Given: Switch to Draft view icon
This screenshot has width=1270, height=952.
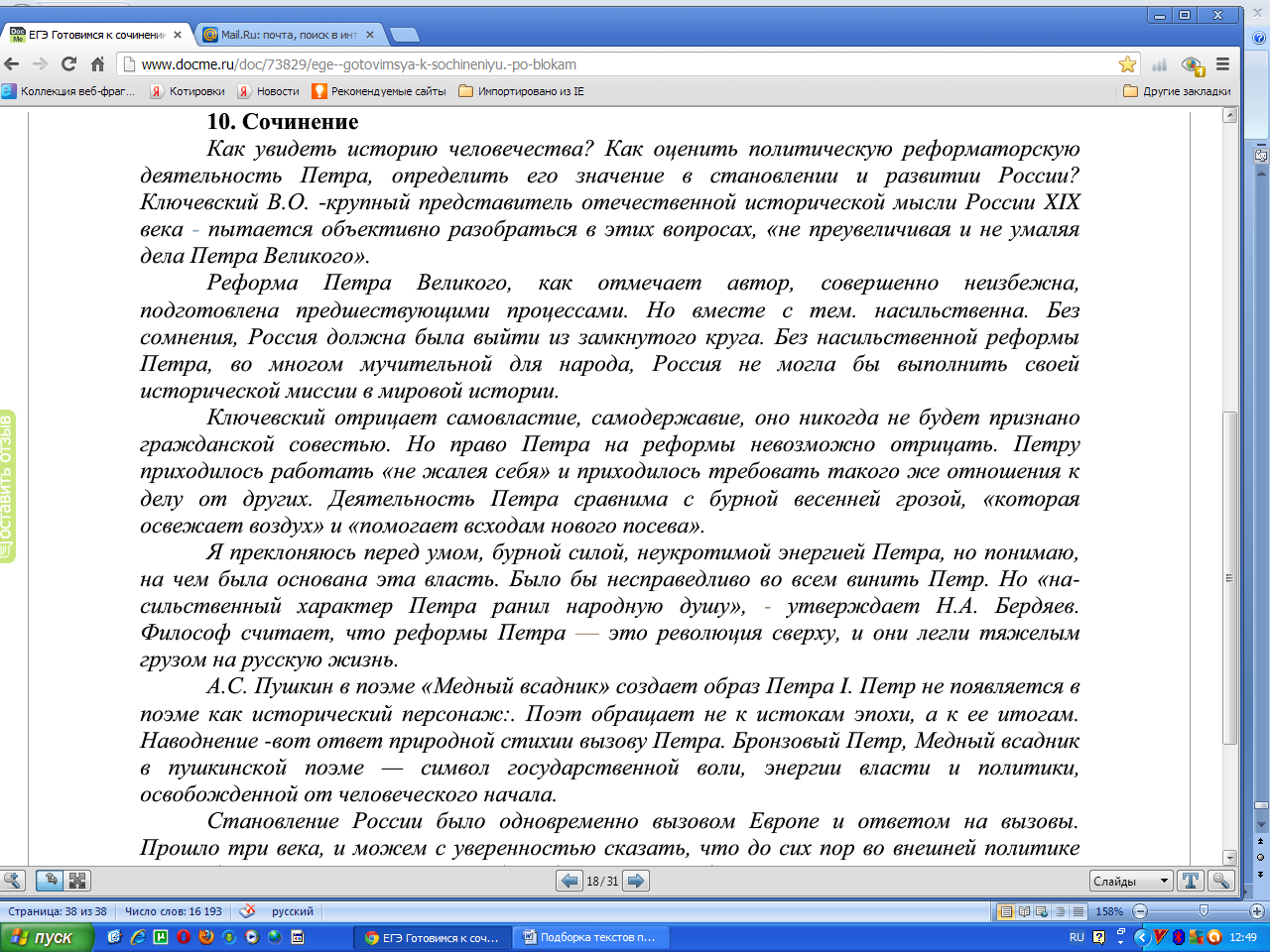Looking at the screenshot, I should tap(1079, 911).
